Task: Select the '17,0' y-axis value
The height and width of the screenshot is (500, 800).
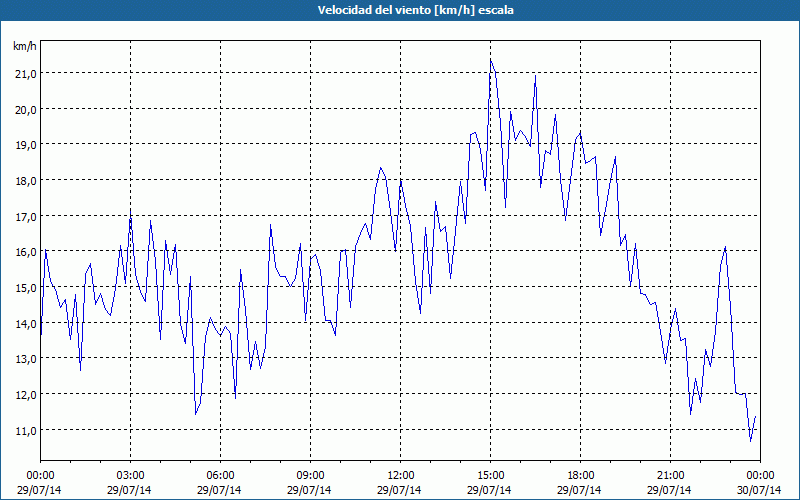Action: [x=26, y=216]
